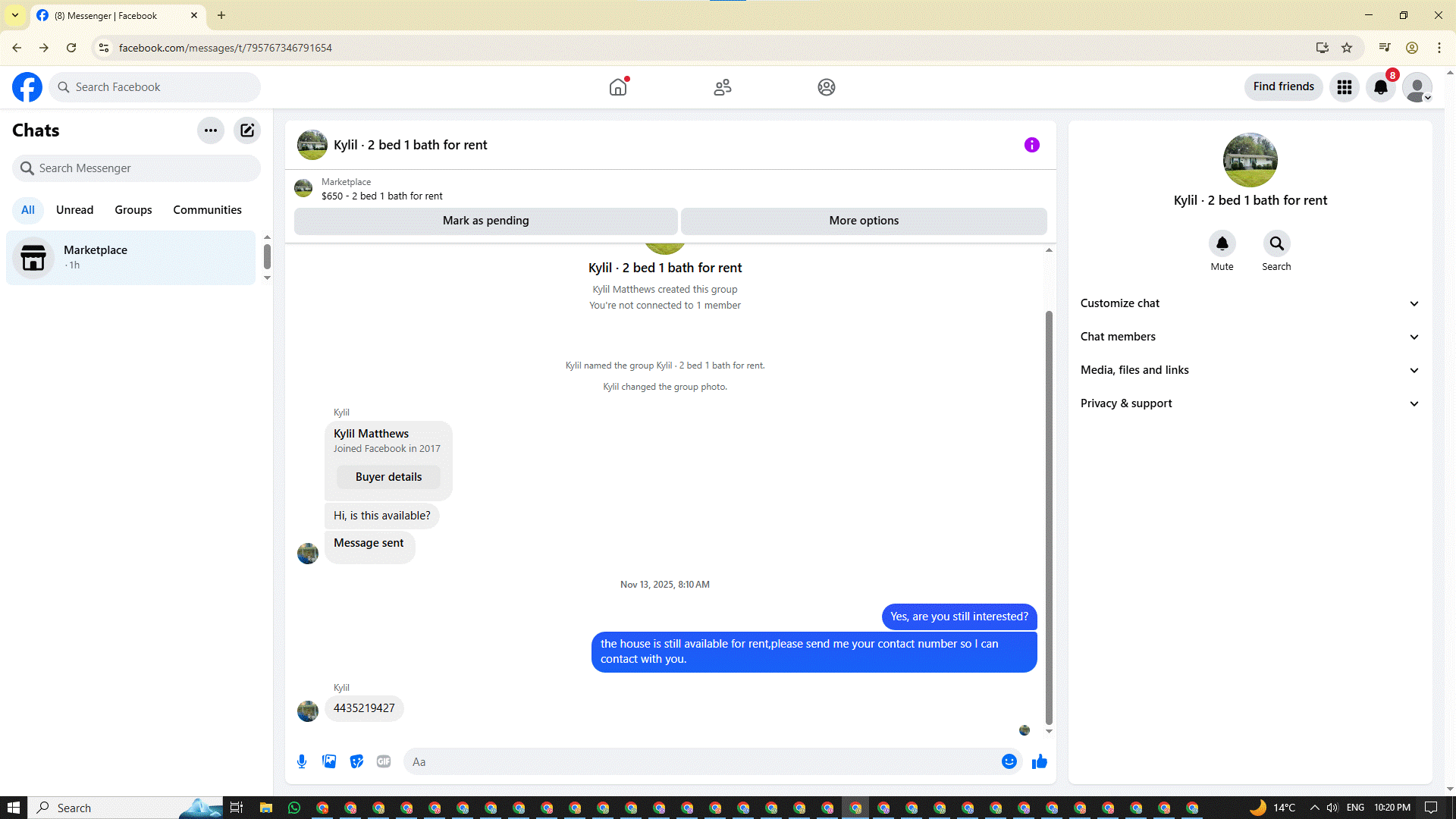Open File Explorer from the taskbar

(265, 808)
